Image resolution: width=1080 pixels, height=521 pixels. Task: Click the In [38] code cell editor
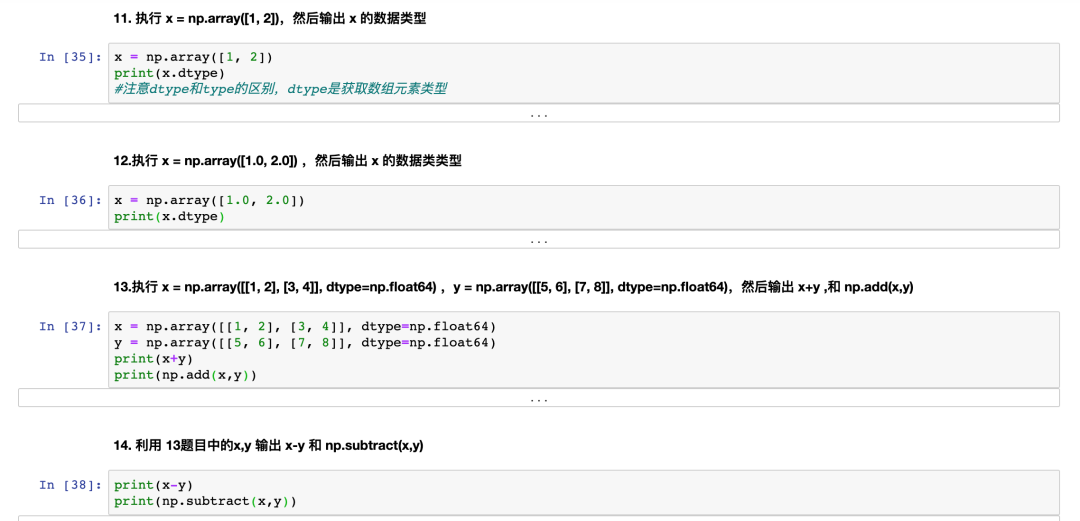click(x=583, y=493)
